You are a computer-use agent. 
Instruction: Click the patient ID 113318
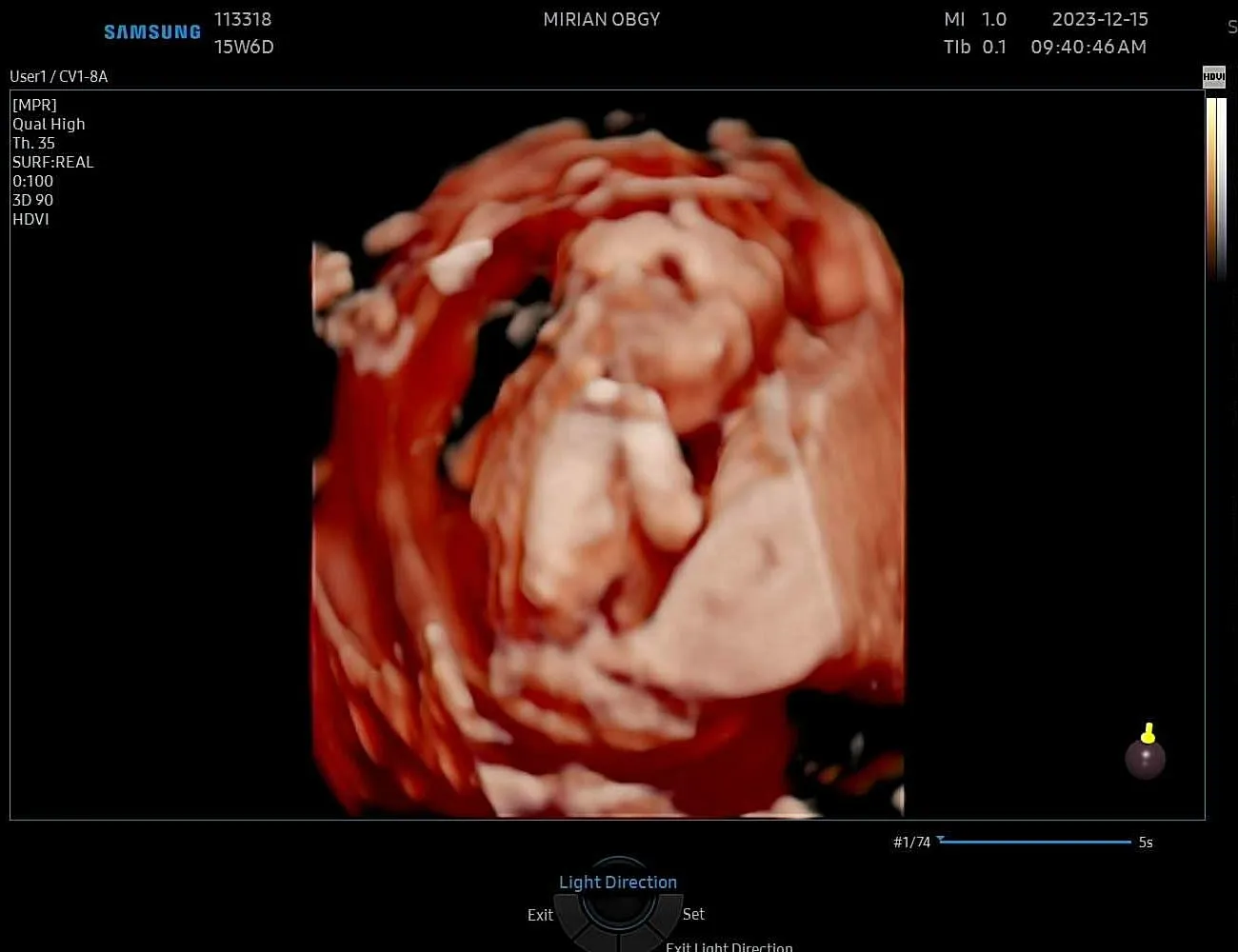tap(243, 19)
